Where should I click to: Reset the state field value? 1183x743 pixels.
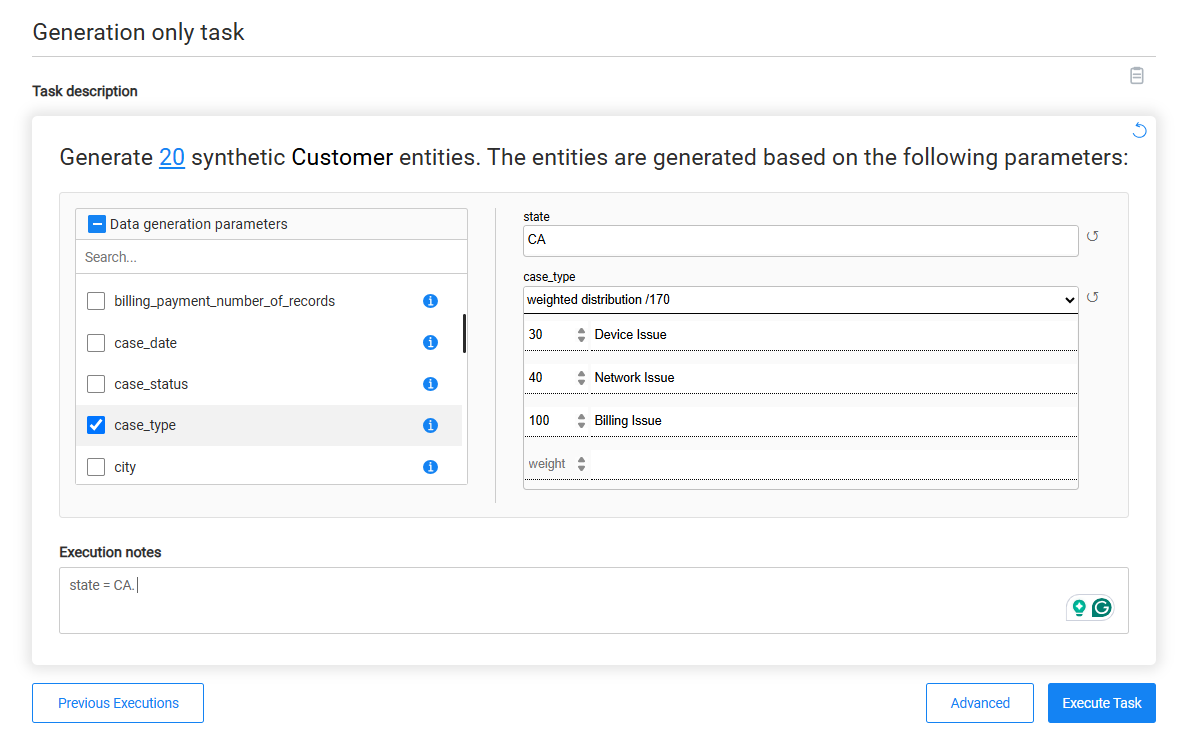point(1092,237)
